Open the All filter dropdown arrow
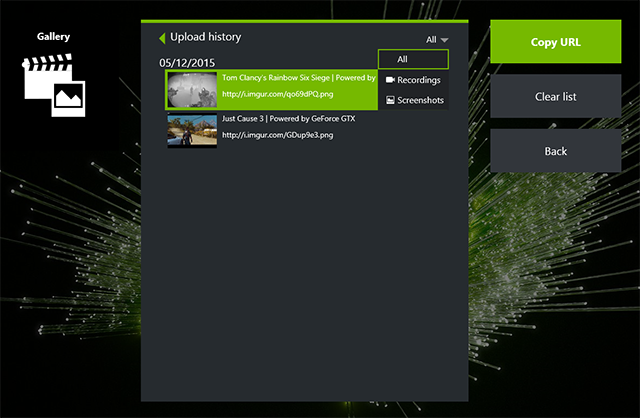Screen dimensions: 640x418 tap(444, 40)
